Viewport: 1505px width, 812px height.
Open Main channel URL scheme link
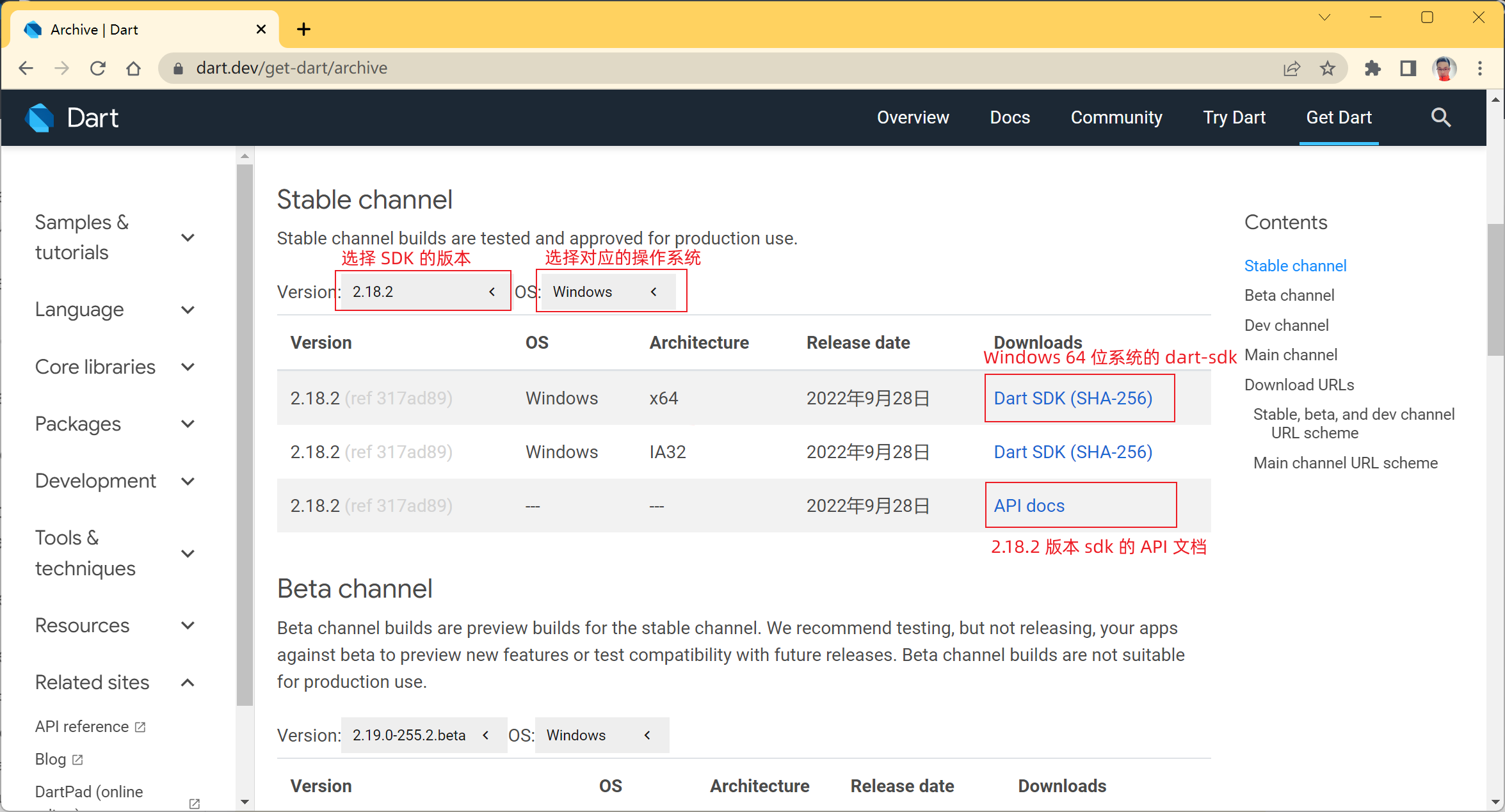tap(1345, 463)
